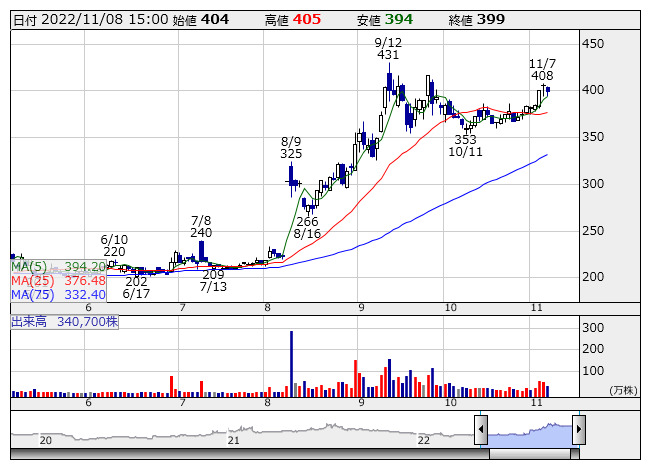Click the 7/8 240 price annotation

pos(201,226)
